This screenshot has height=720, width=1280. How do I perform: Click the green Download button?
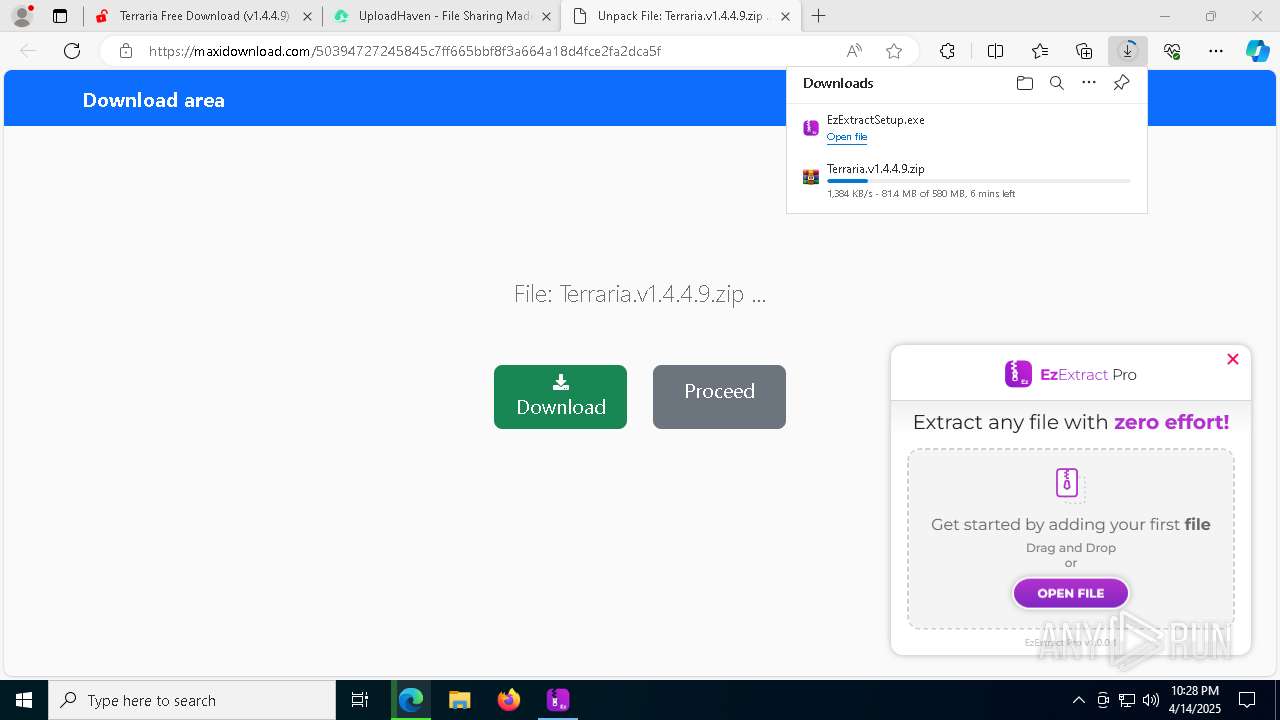(x=560, y=397)
